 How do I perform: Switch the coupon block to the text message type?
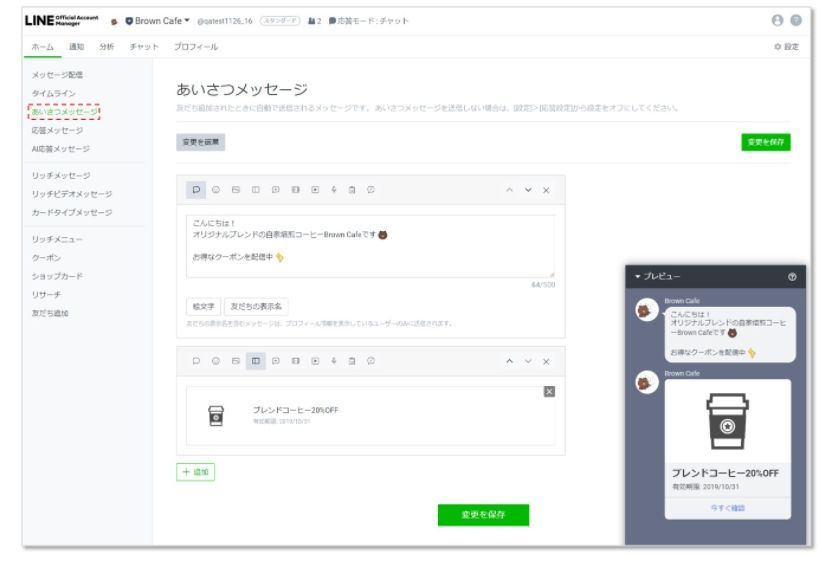tap(196, 361)
